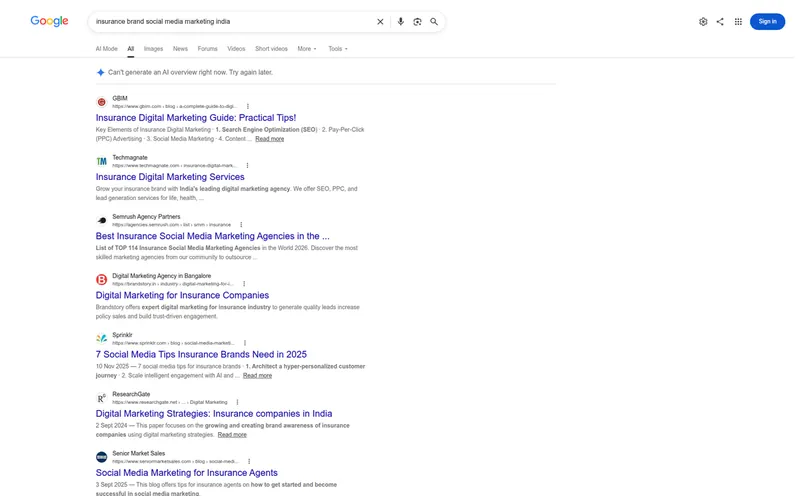Open more options for GBIM result
800x496 pixels.
coord(248,106)
